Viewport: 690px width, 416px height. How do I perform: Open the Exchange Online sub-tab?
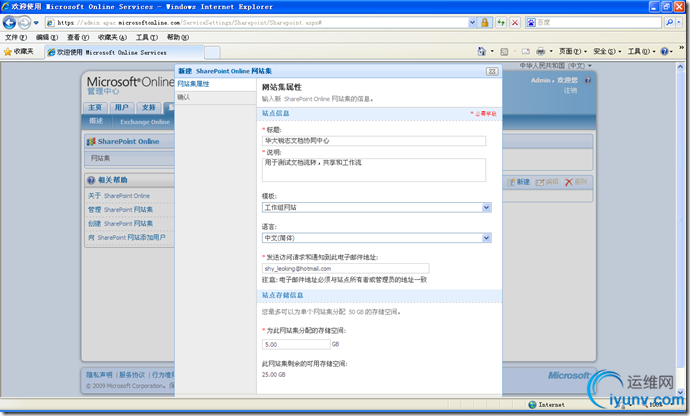tap(145, 122)
